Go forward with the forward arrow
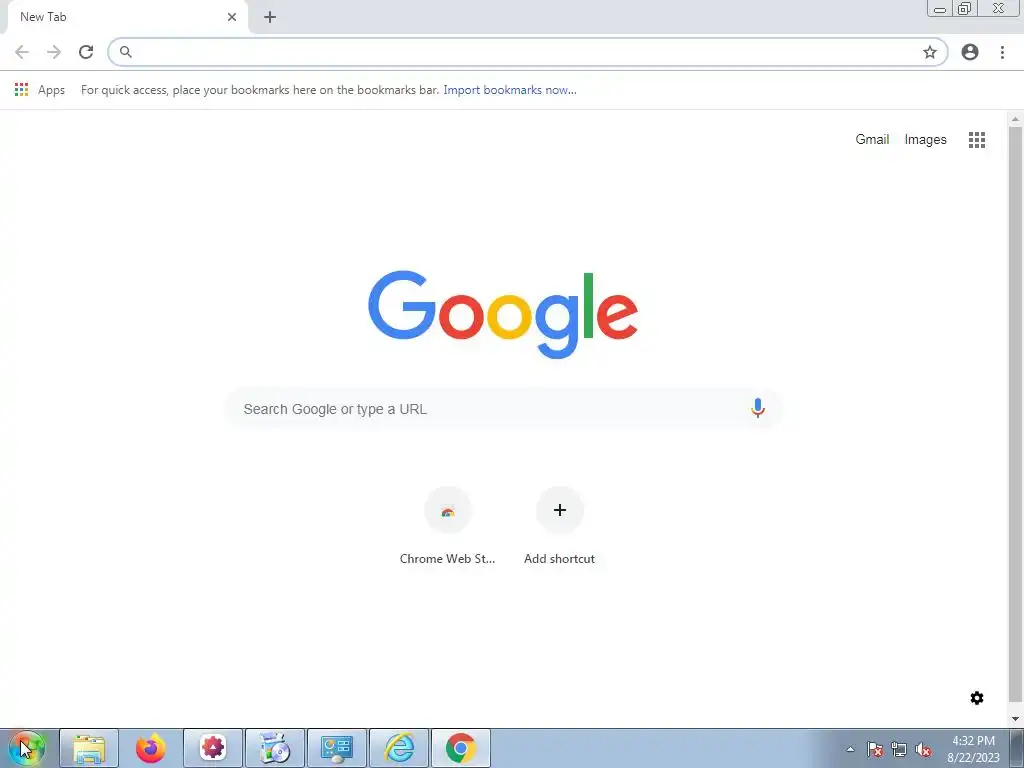This screenshot has width=1024, height=768. click(x=54, y=52)
